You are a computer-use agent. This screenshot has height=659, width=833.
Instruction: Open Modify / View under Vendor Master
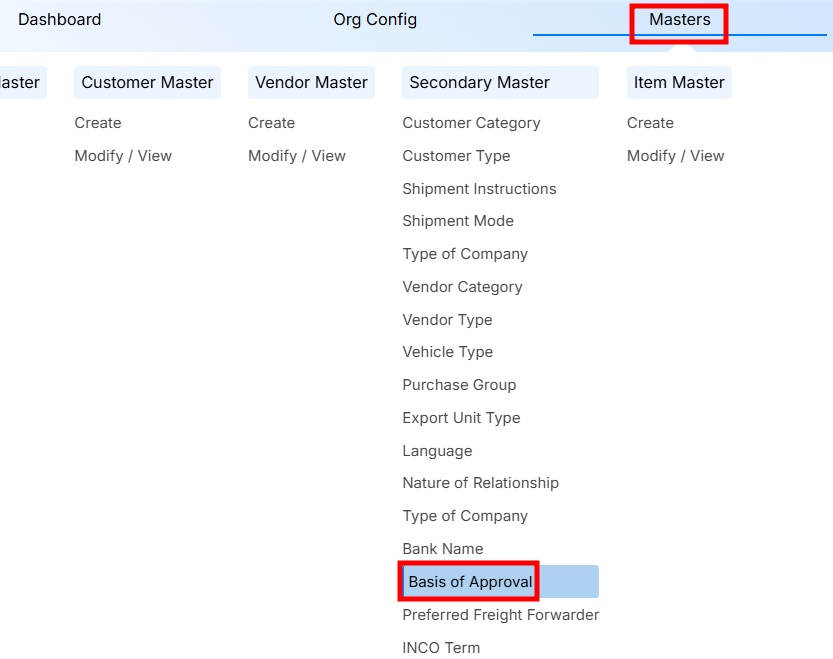(x=297, y=156)
